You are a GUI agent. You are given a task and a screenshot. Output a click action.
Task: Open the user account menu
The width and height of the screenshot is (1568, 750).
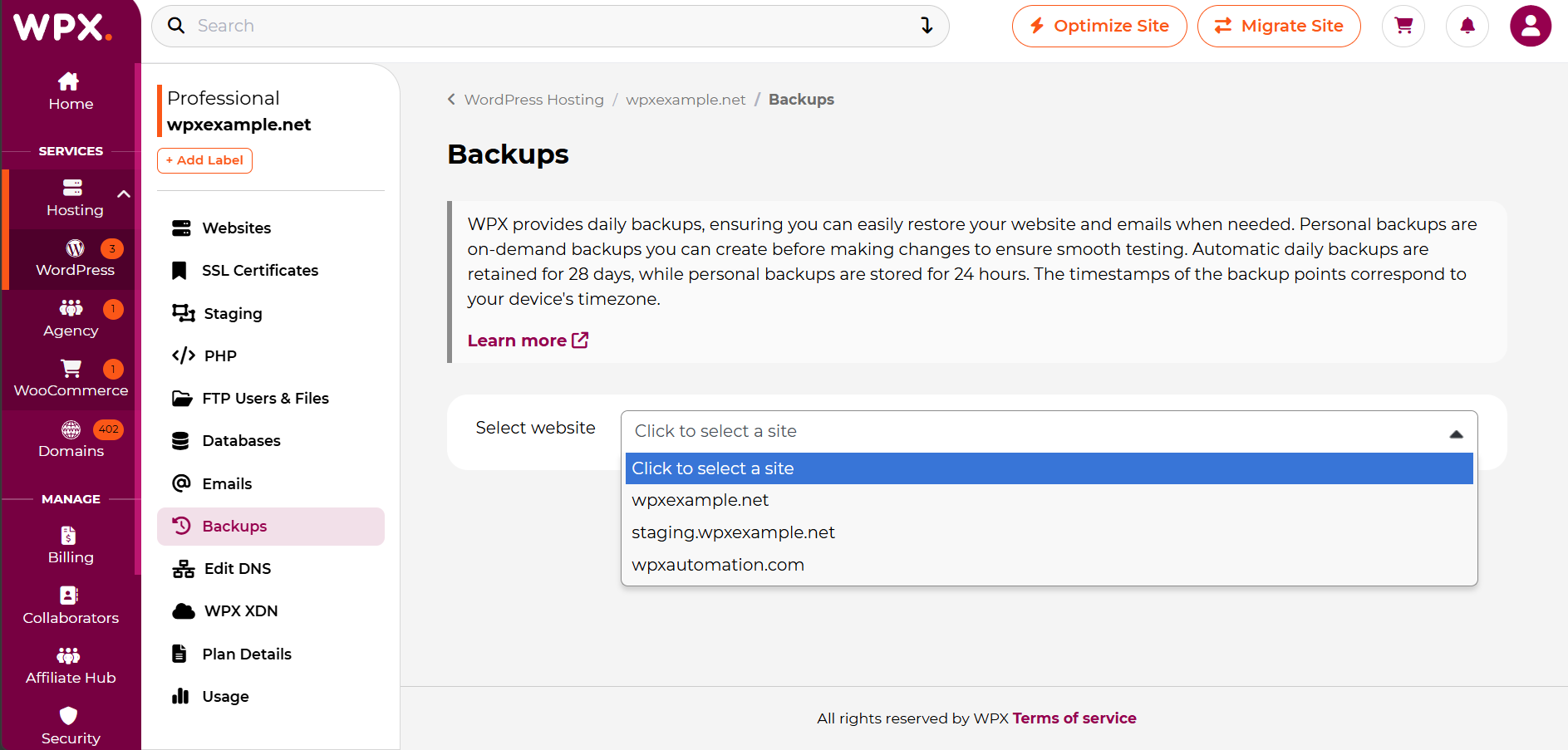[x=1531, y=26]
